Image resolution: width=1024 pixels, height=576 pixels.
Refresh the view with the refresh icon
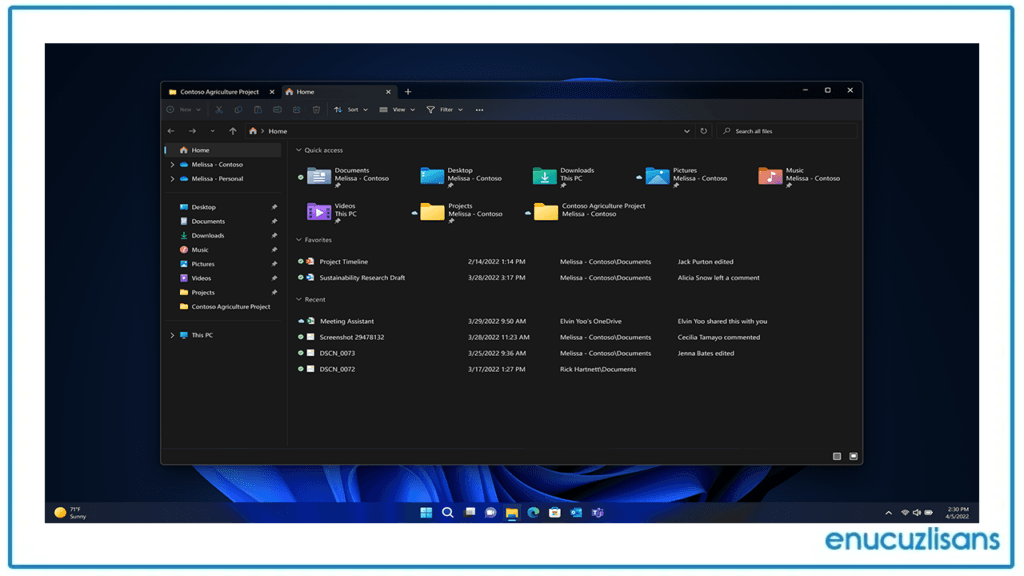(703, 131)
